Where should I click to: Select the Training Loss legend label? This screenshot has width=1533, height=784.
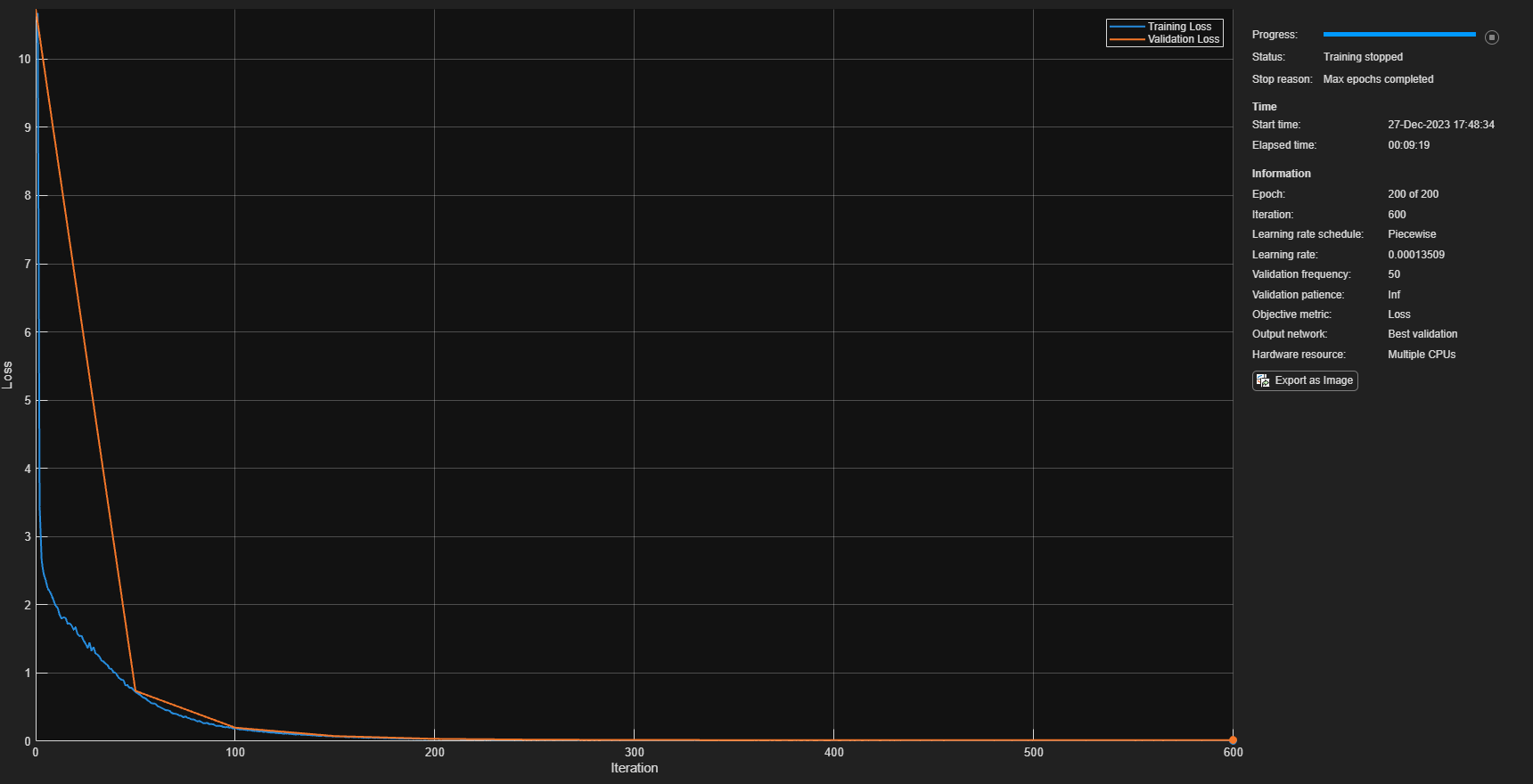(x=1179, y=27)
